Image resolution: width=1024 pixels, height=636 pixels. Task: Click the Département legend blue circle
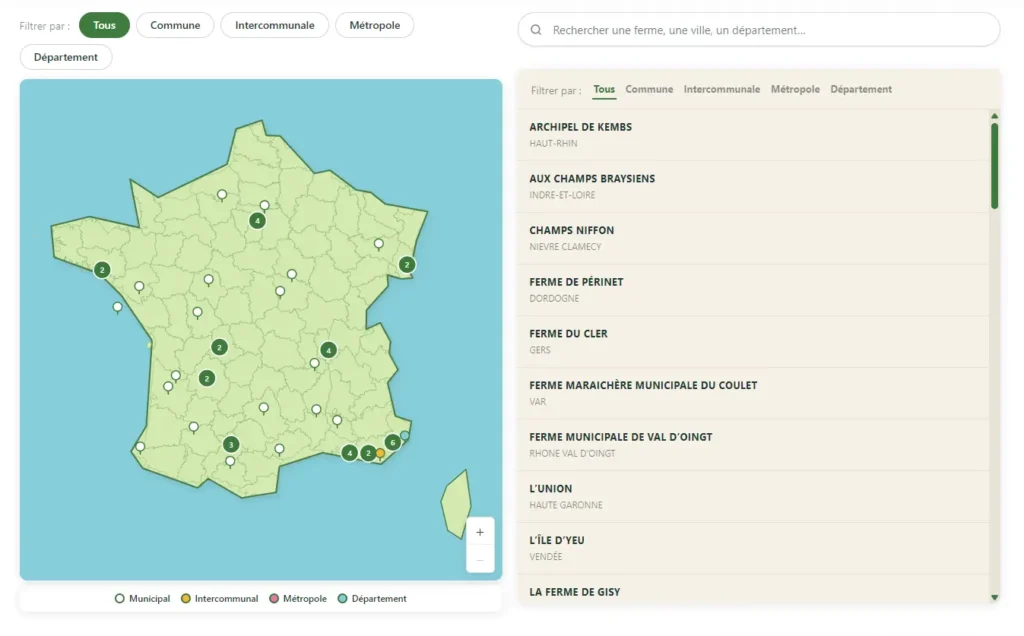(x=342, y=598)
